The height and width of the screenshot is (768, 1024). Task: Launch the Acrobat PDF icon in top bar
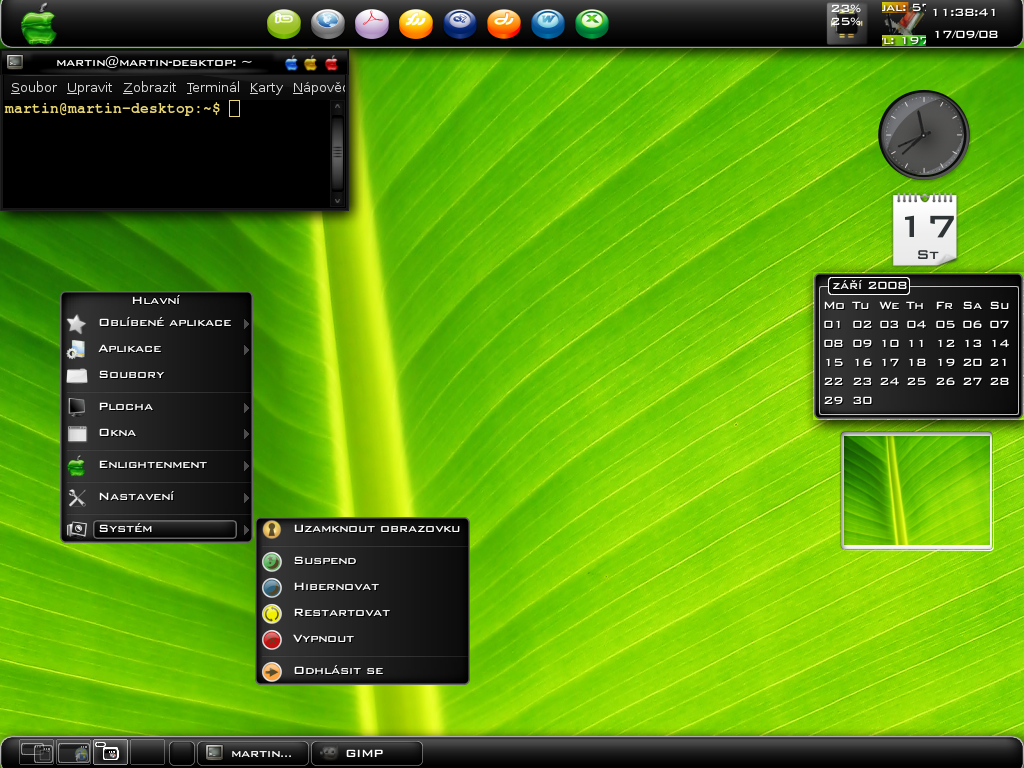(372, 22)
